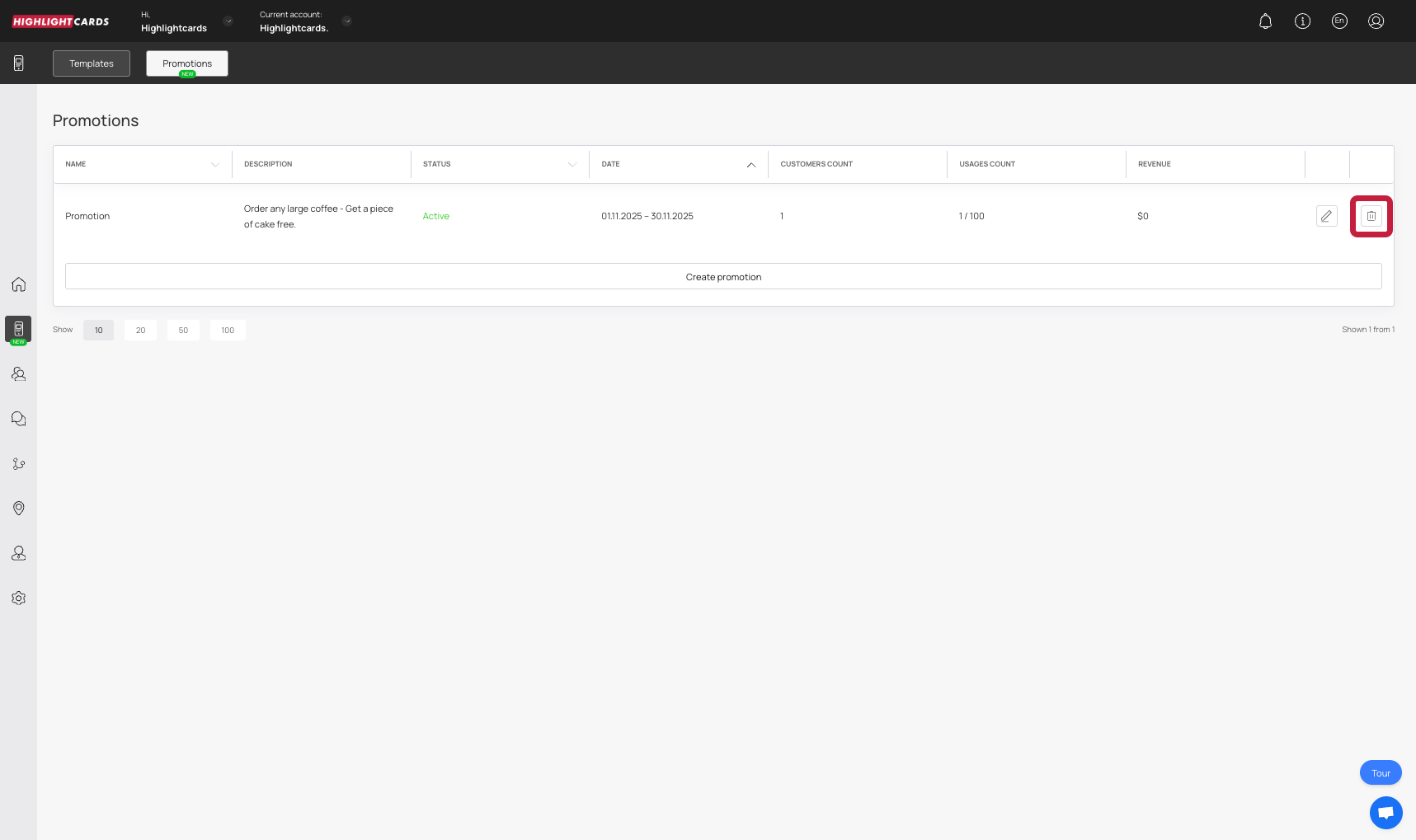
Task: Open the chat messages sidebar icon
Action: [x=18, y=419]
